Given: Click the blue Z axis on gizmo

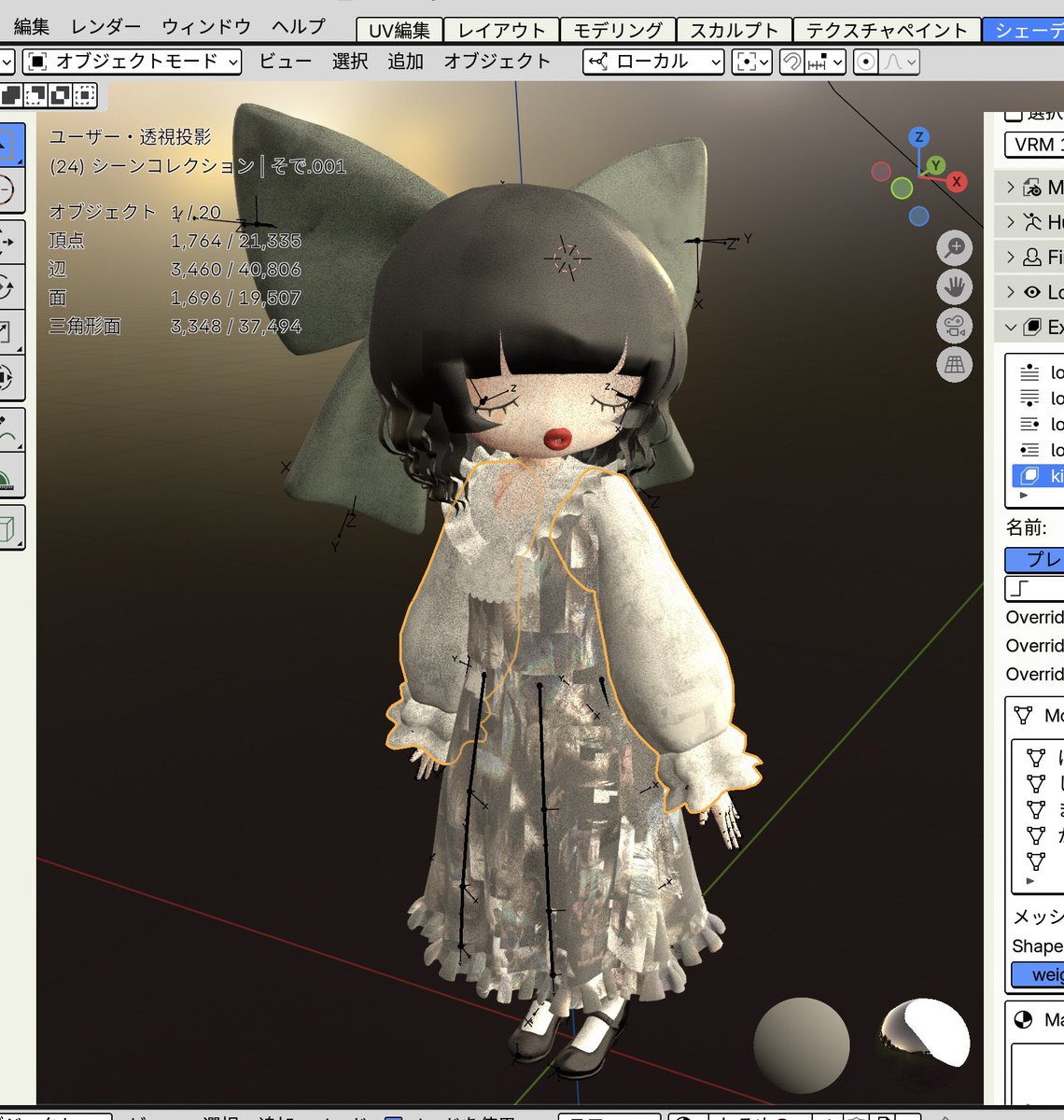Looking at the screenshot, I should click(919, 137).
